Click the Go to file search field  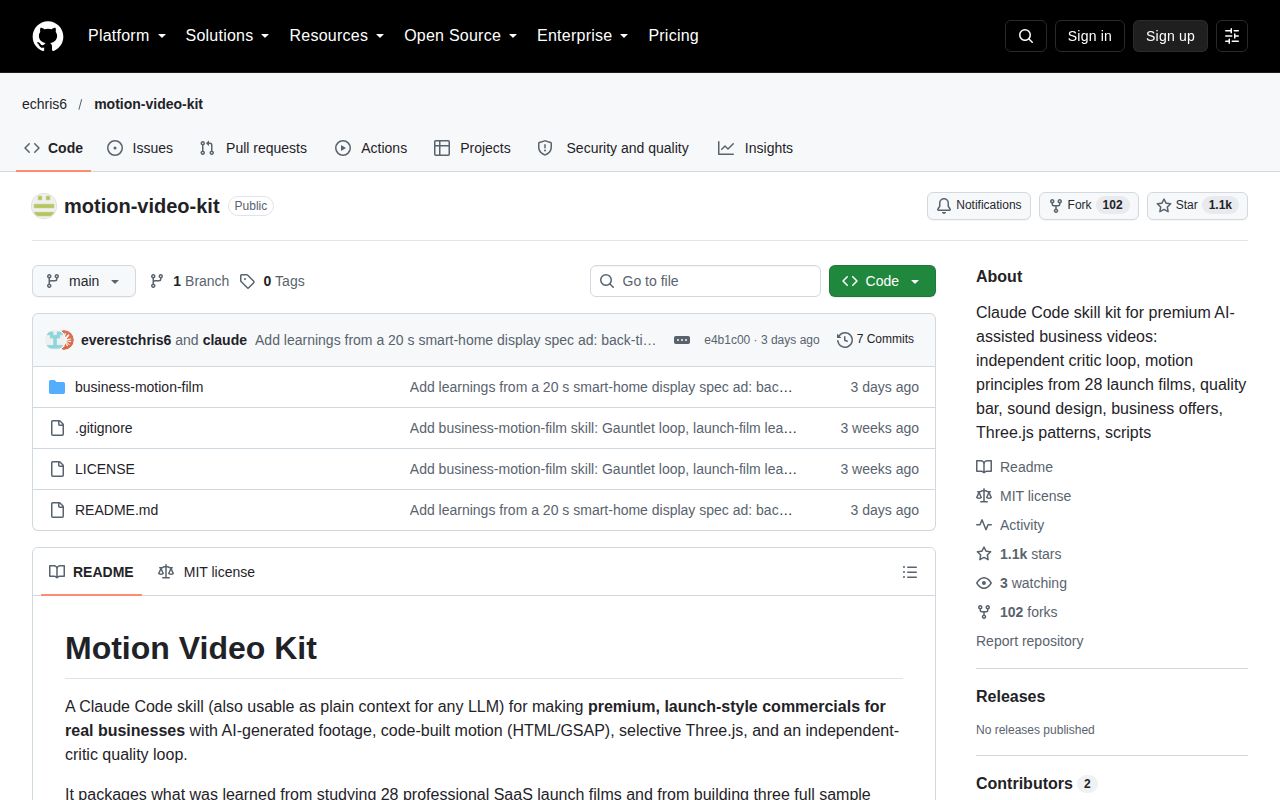point(705,281)
